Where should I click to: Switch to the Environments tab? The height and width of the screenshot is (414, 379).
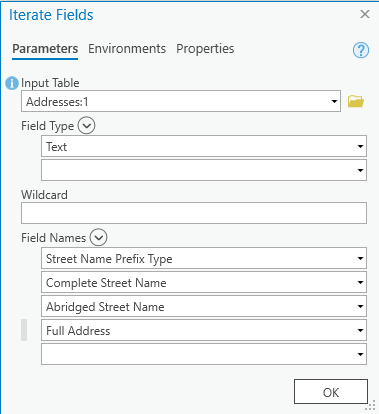(x=127, y=49)
